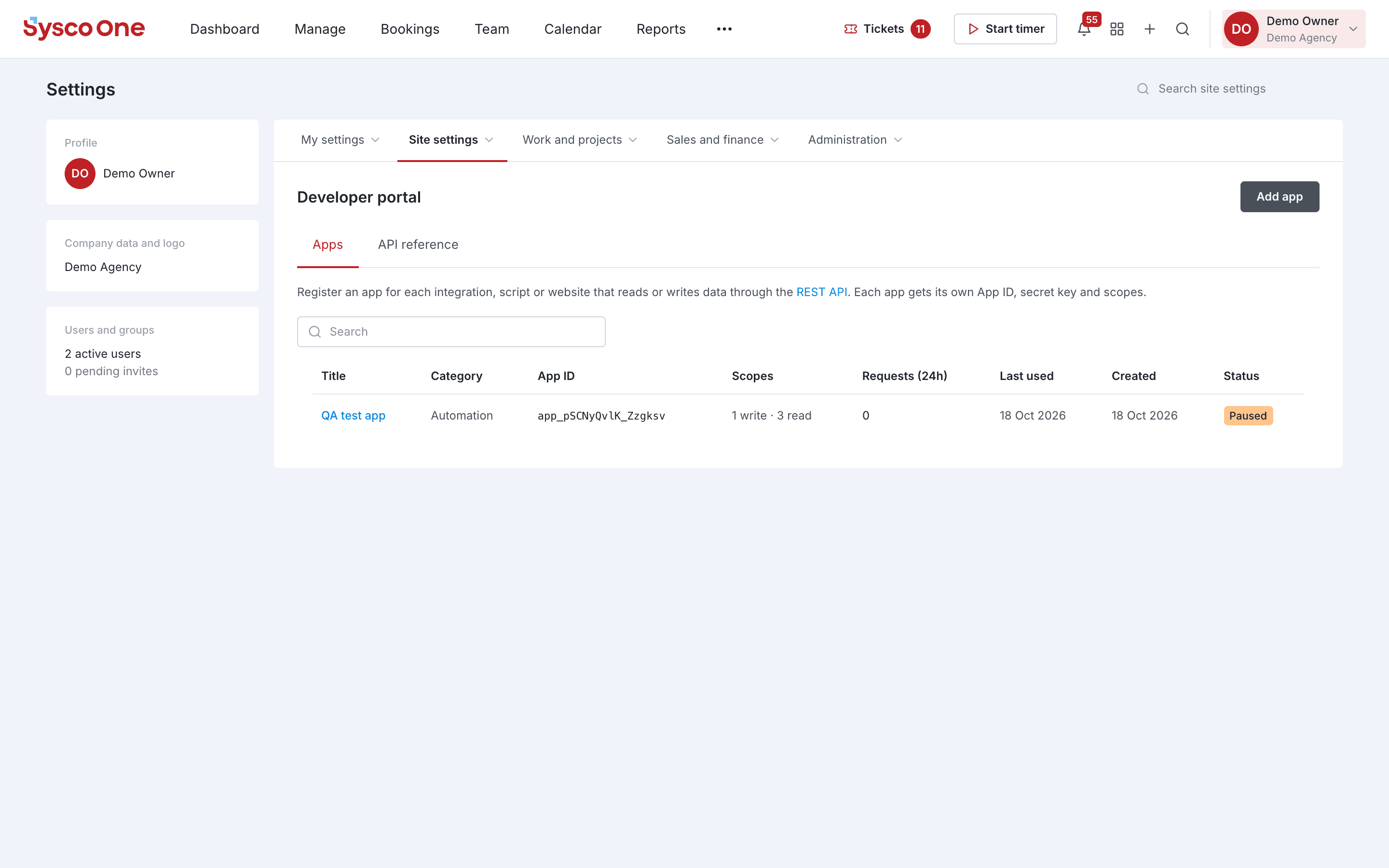Open Calendar in top navigation

(573, 29)
